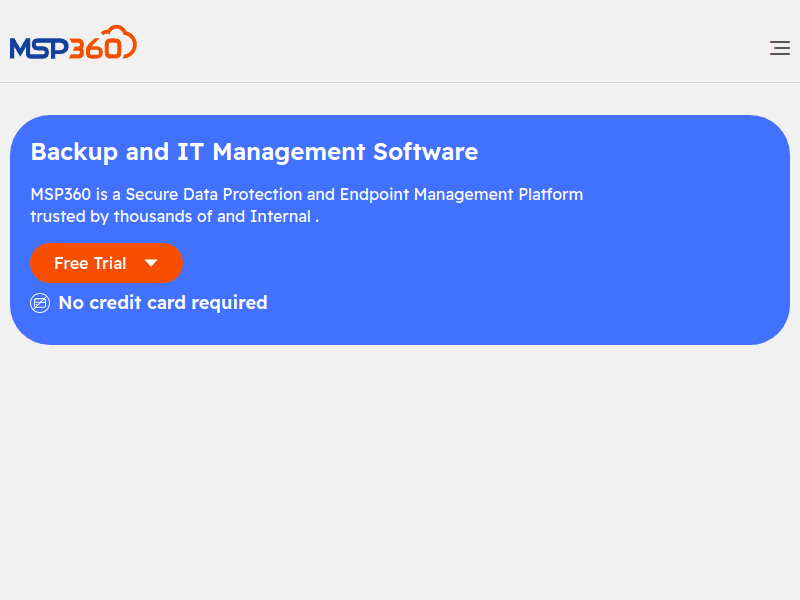The image size is (800, 600).
Task: Click the orange 360 part of the logo
Action: [x=96, y=48]
